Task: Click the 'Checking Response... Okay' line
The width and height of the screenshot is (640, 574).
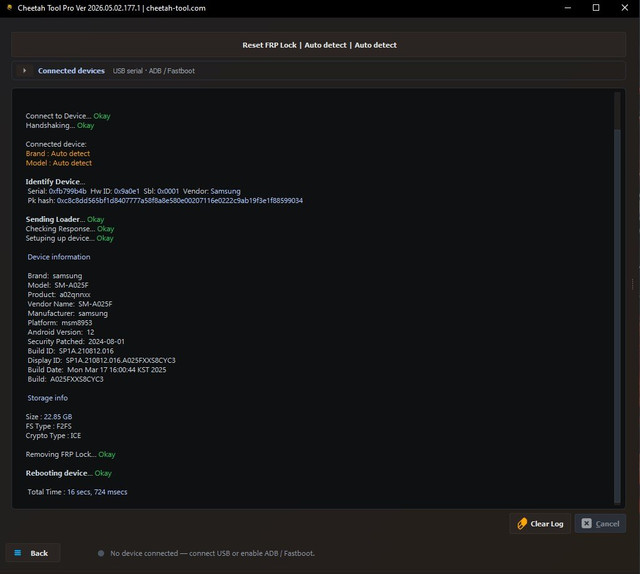Action: pos(70,229)
